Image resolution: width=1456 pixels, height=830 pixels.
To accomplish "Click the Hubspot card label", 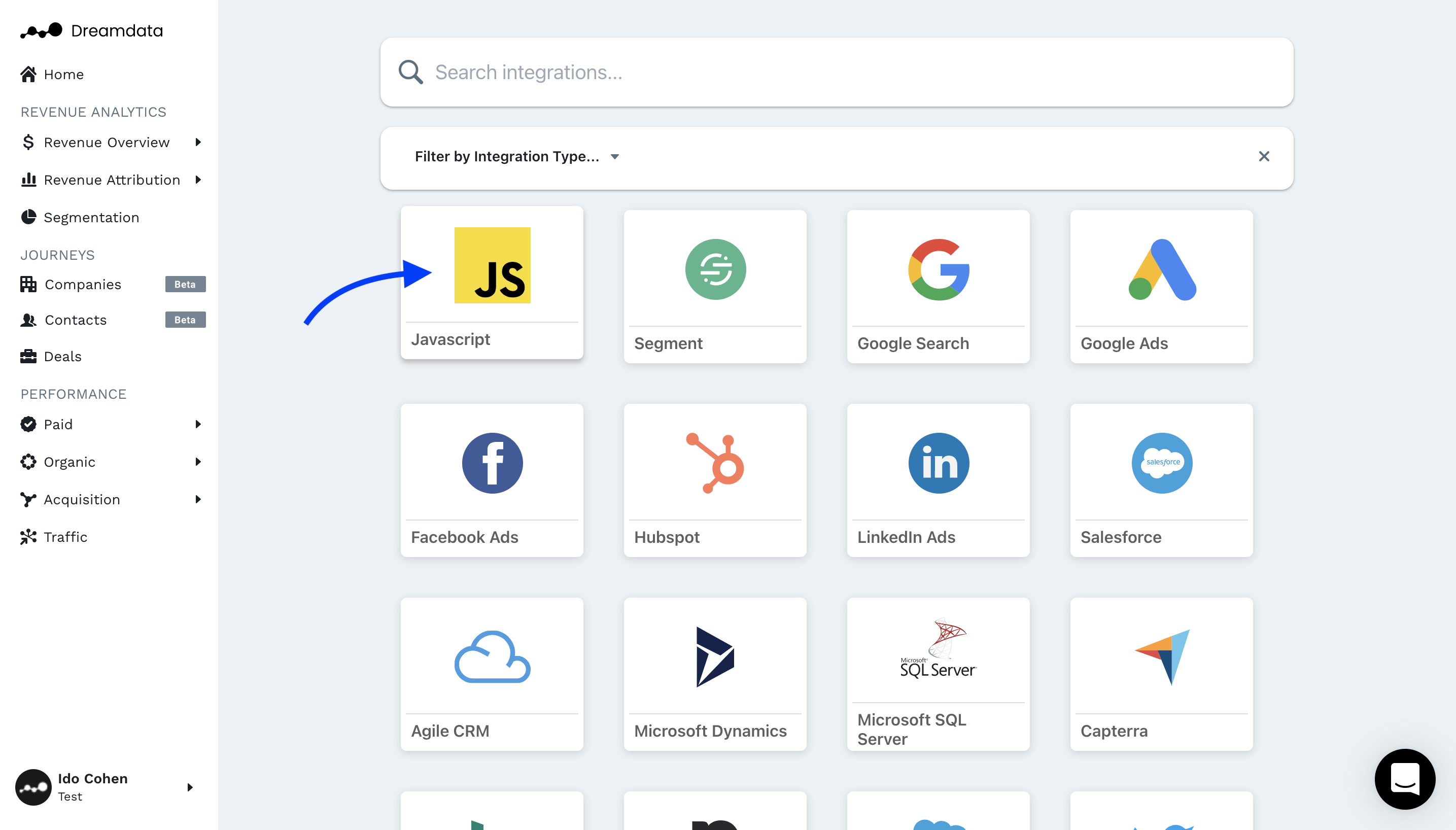I will (x=667, y=537).
